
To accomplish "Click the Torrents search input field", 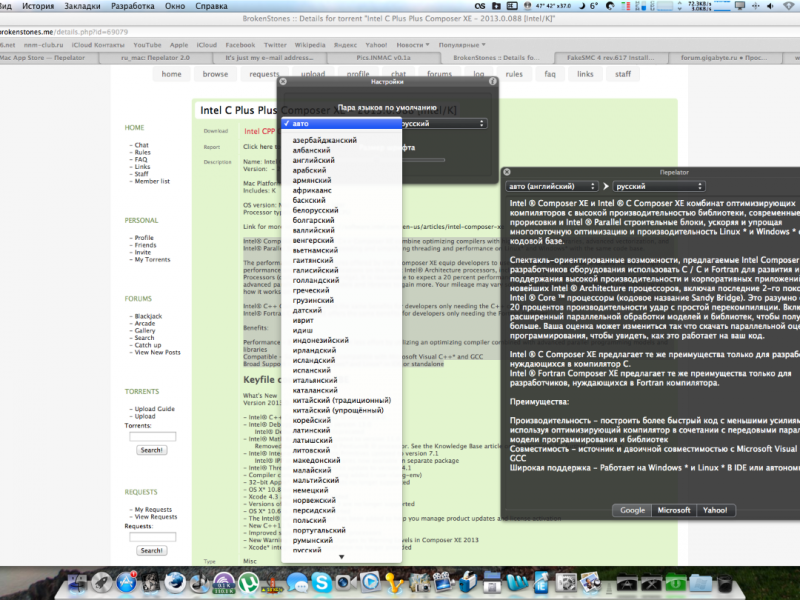I will pyautogui.click(x=153, y=436).
